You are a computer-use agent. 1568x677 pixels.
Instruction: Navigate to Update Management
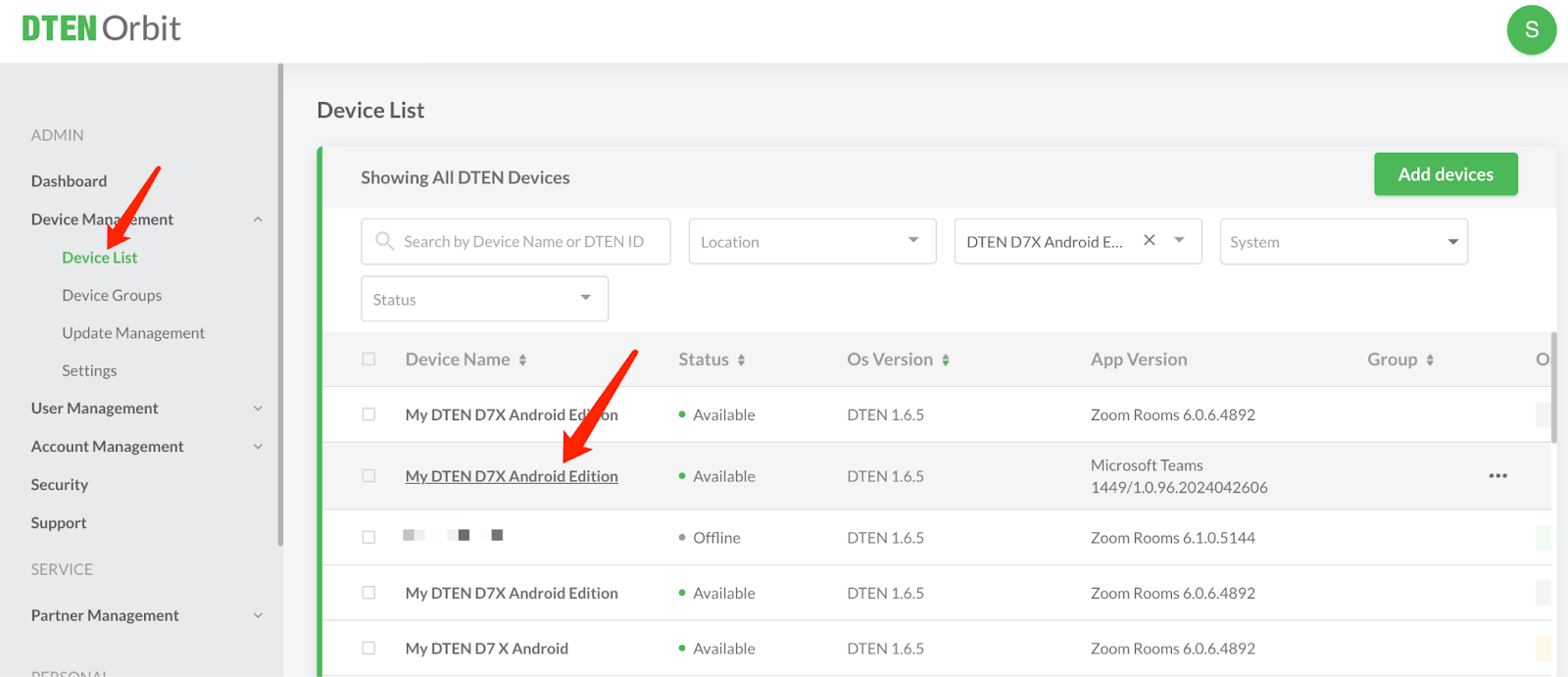[133, 333]
